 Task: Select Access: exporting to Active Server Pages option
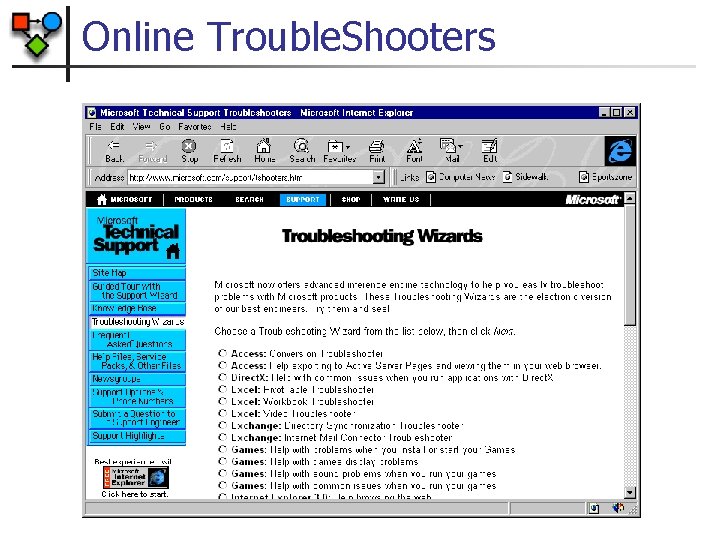(223, 365)
